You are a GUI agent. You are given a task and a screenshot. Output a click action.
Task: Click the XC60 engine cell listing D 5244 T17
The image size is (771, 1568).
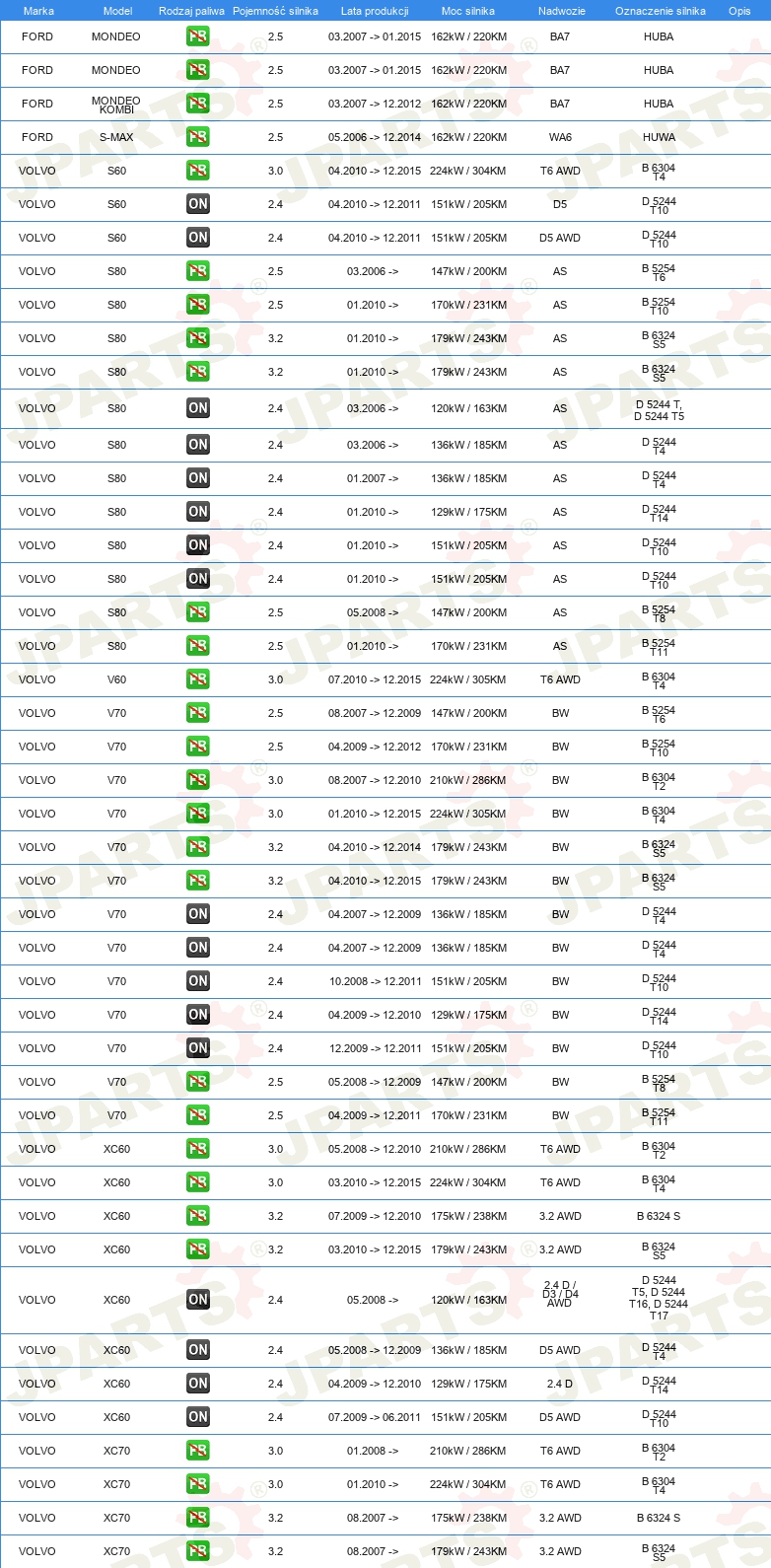pyautogui.click(x=659, y=1298)
